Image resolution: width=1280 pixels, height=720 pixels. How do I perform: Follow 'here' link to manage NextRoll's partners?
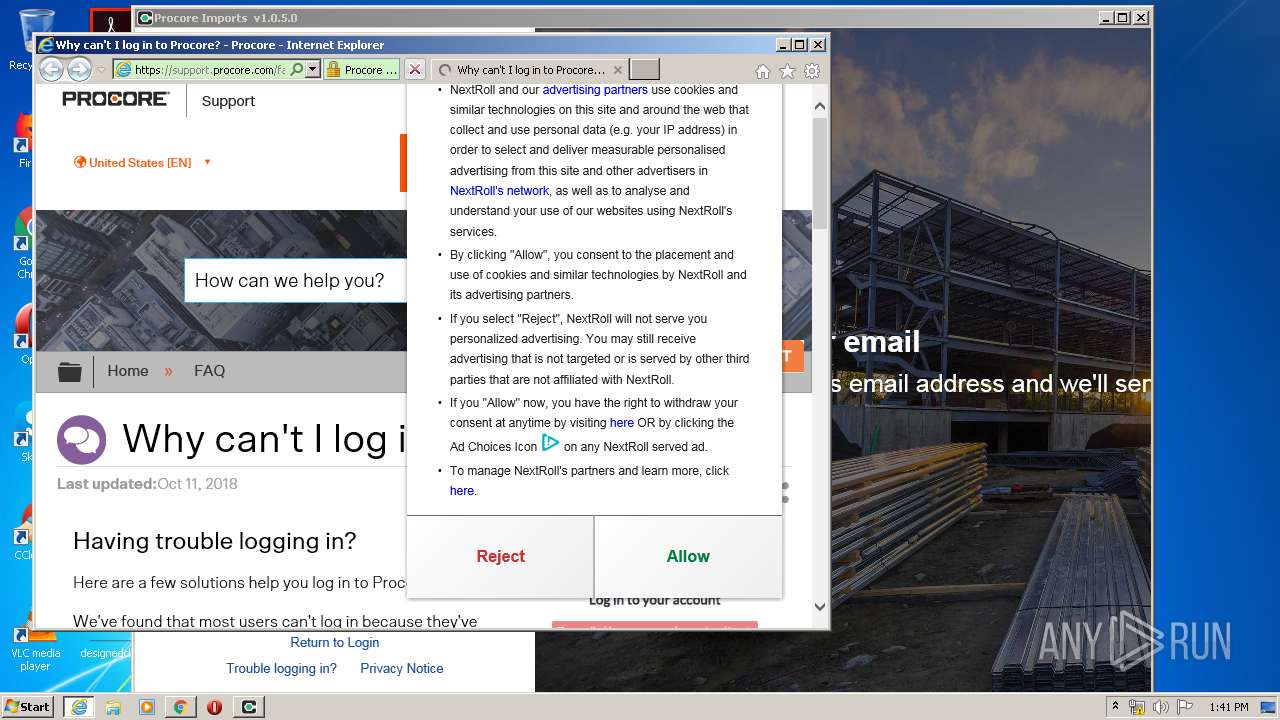(x=461, y=491)
